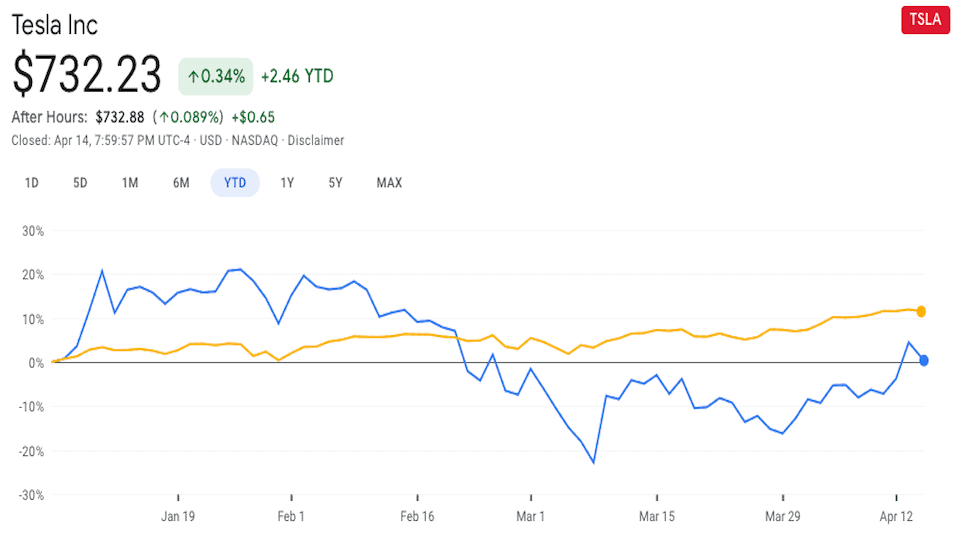
Task: Click the Tesla Inc title
Action: [55, 25]
